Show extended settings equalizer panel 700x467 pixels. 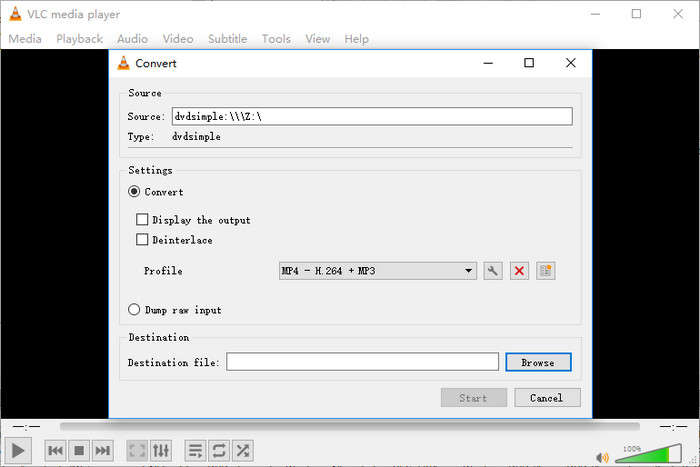pyautogui.click(x=161, y=450)
